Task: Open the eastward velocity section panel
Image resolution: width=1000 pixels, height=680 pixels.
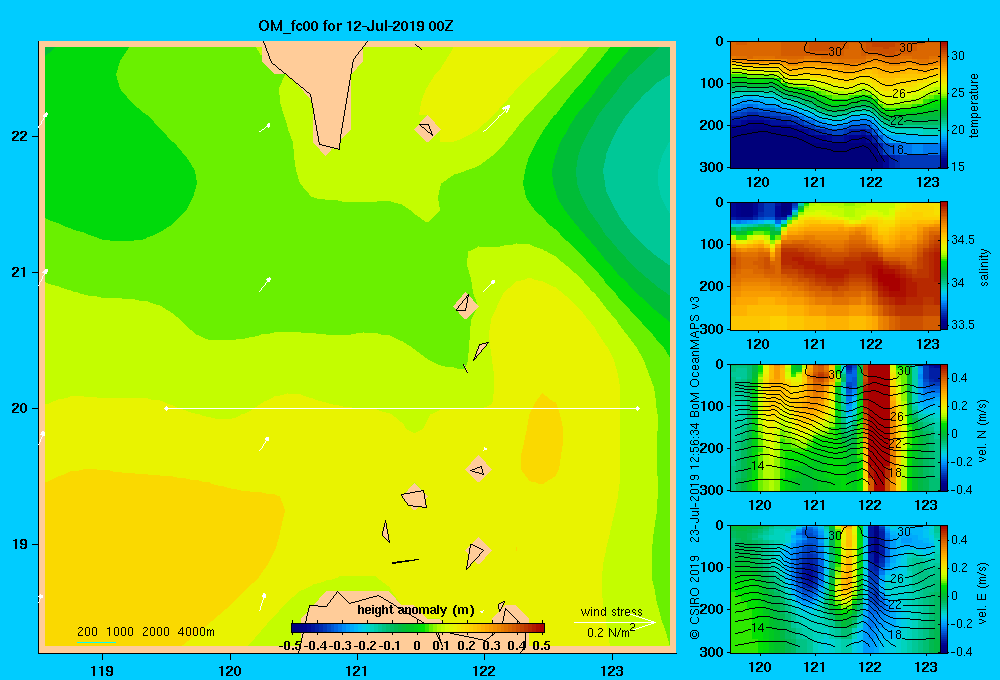Action: (834, 589)
